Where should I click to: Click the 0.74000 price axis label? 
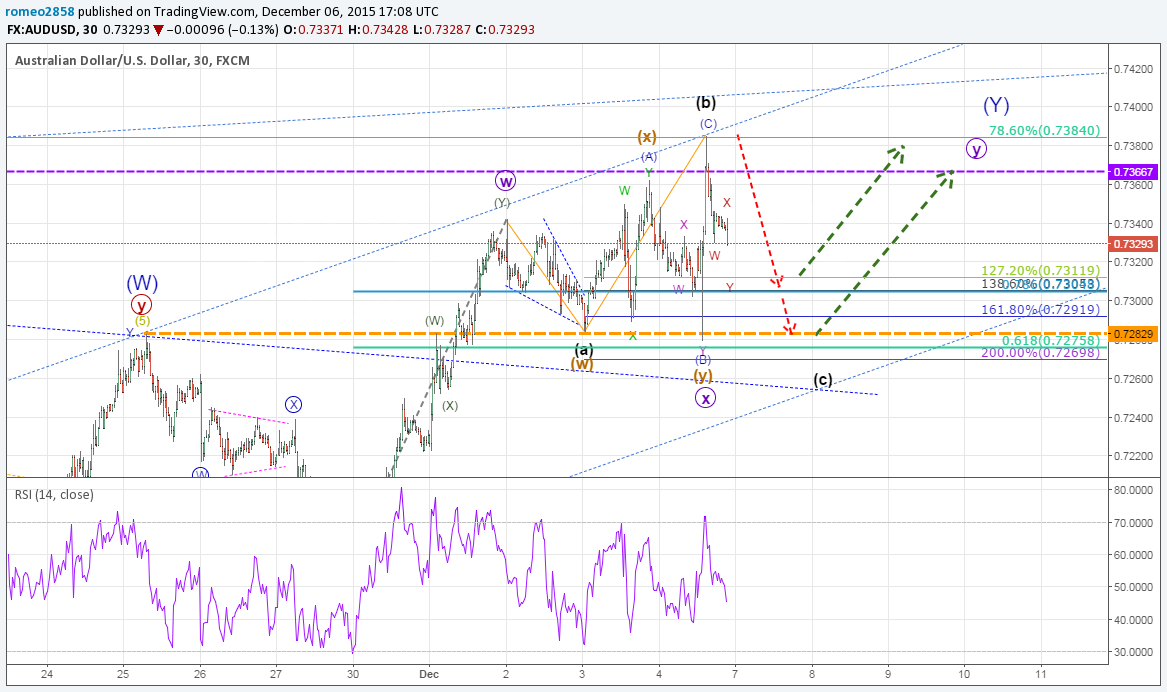point(1134,107)
